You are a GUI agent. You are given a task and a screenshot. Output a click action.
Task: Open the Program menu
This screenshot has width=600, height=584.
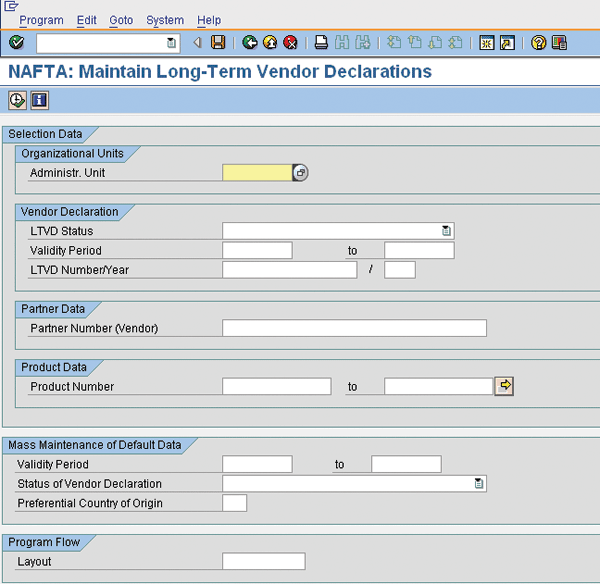tap(41, 20)
